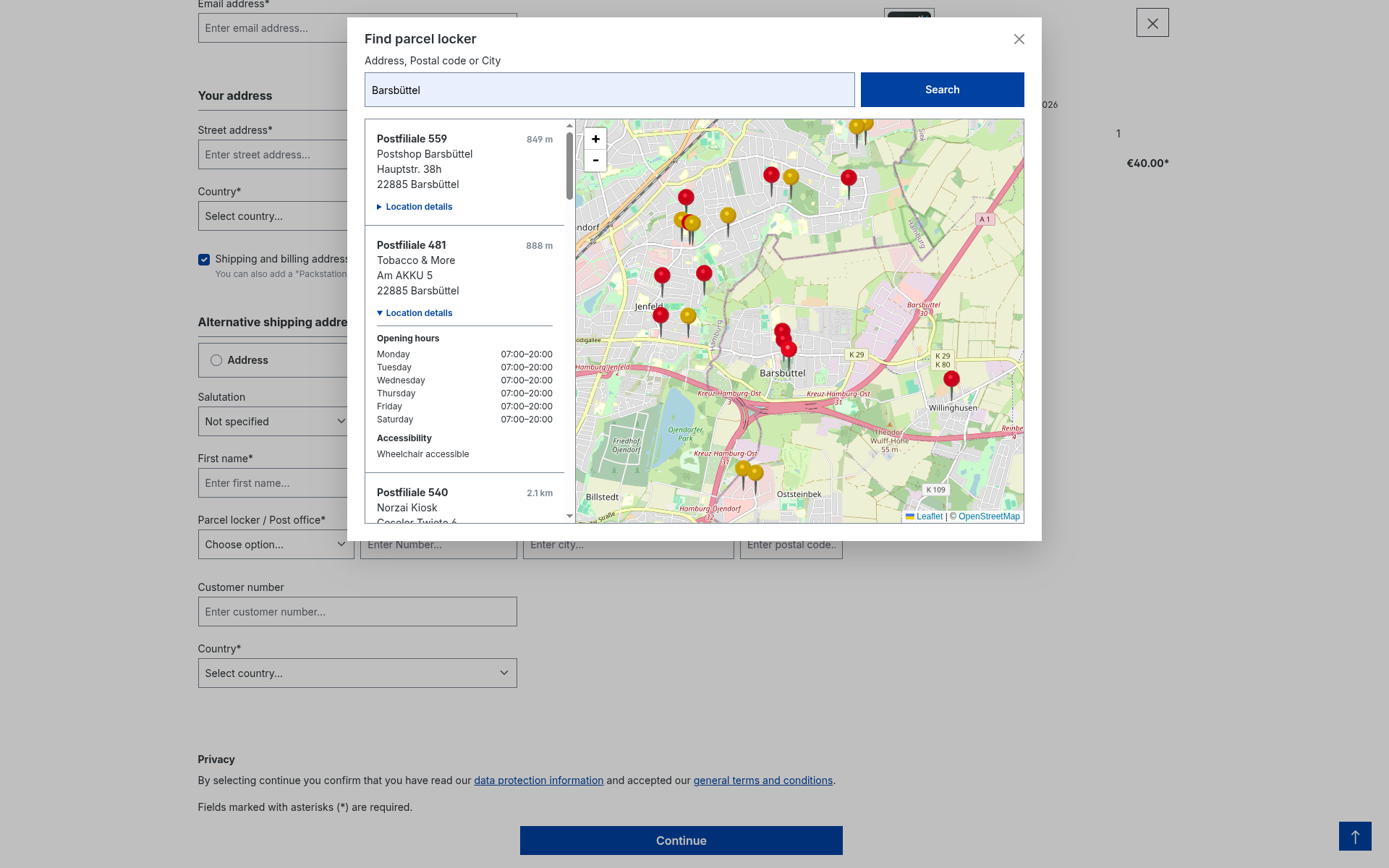Open data protection information link
Screen dimensions: 1389x868
click(538, 780)
